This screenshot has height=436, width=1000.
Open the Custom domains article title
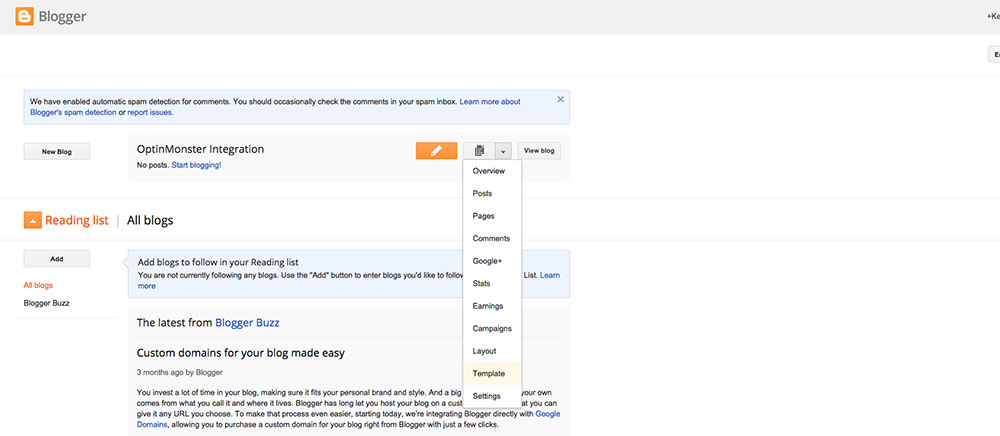pos(241,352)
